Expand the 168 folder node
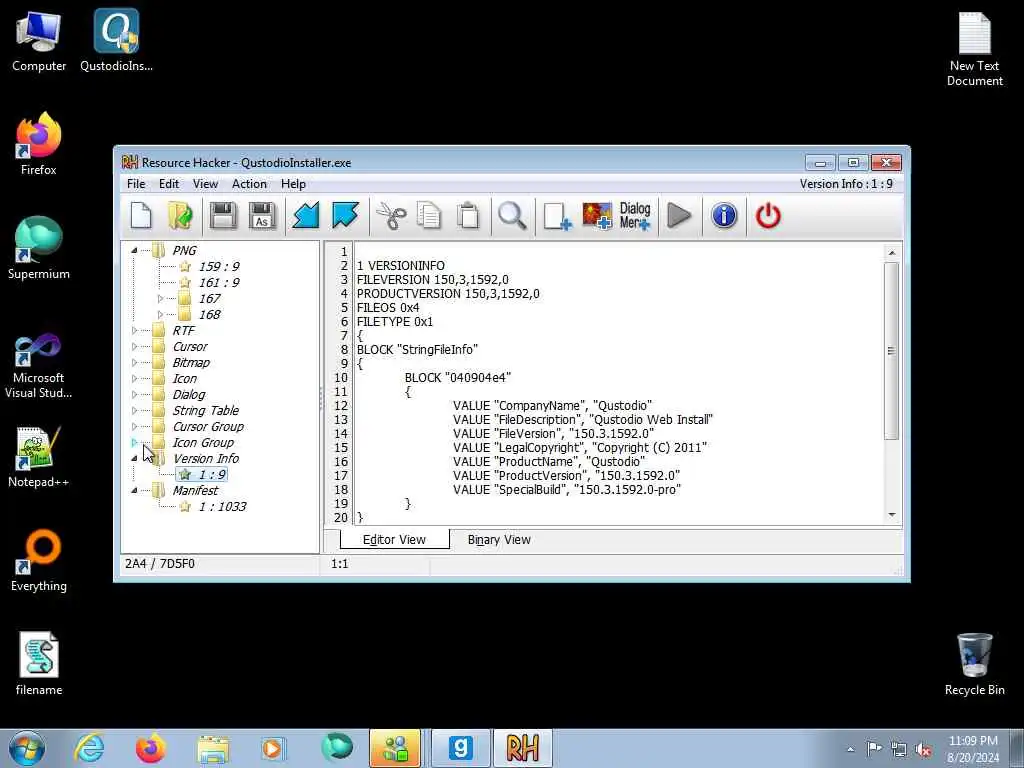This screenshot has height=768, width=1024. click(161, 314)
